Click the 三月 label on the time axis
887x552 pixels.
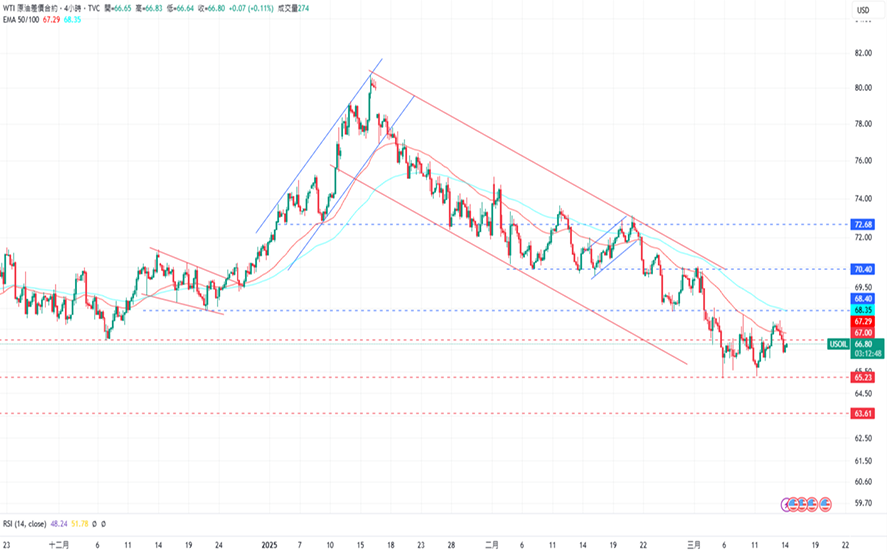pyautogui.click(x=694, y=545)
